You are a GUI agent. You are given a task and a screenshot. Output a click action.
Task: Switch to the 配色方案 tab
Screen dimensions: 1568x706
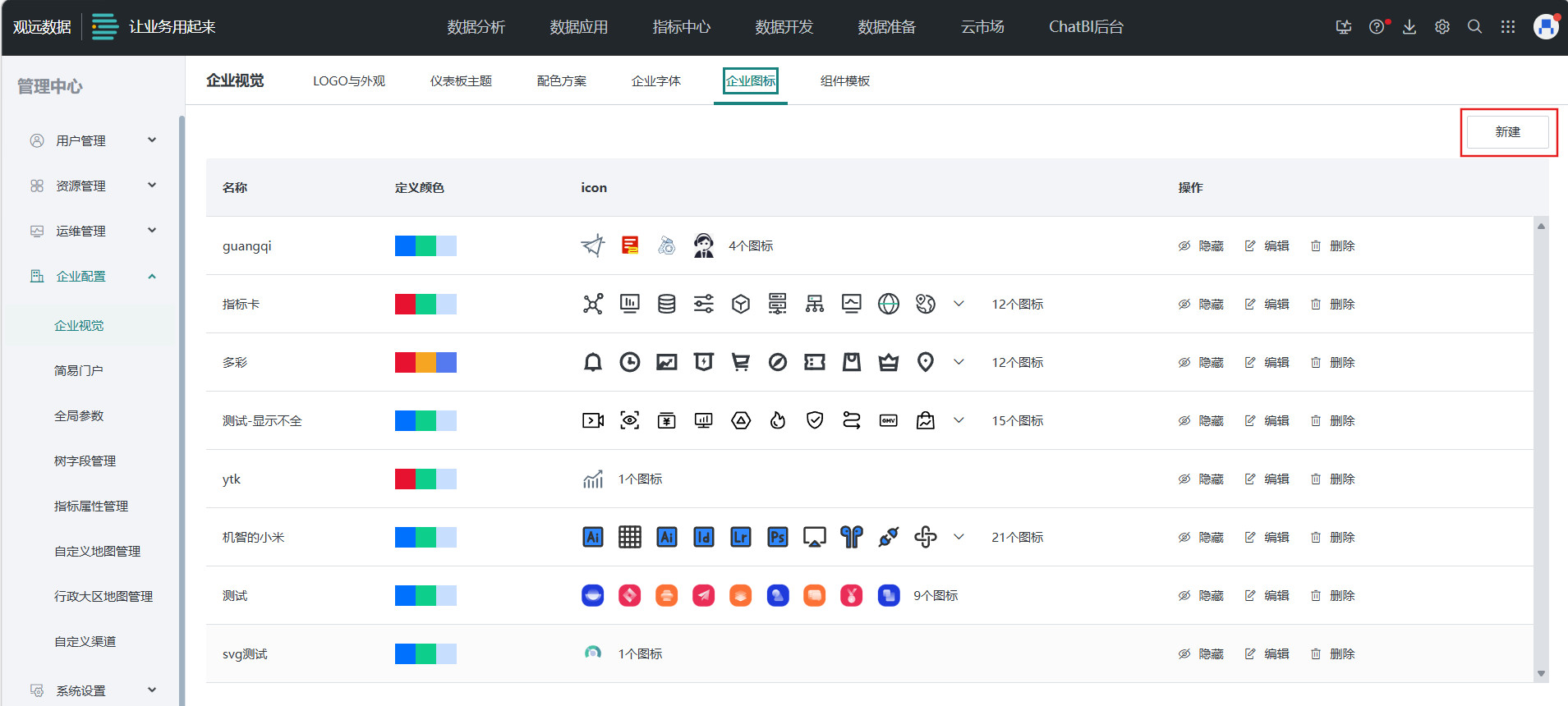tap(561, 81)
